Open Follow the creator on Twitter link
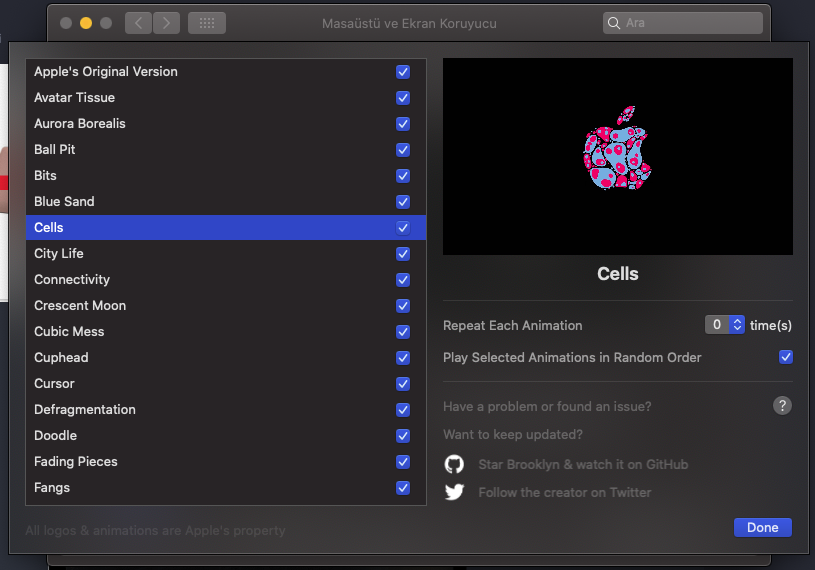 tap(565, 492)
